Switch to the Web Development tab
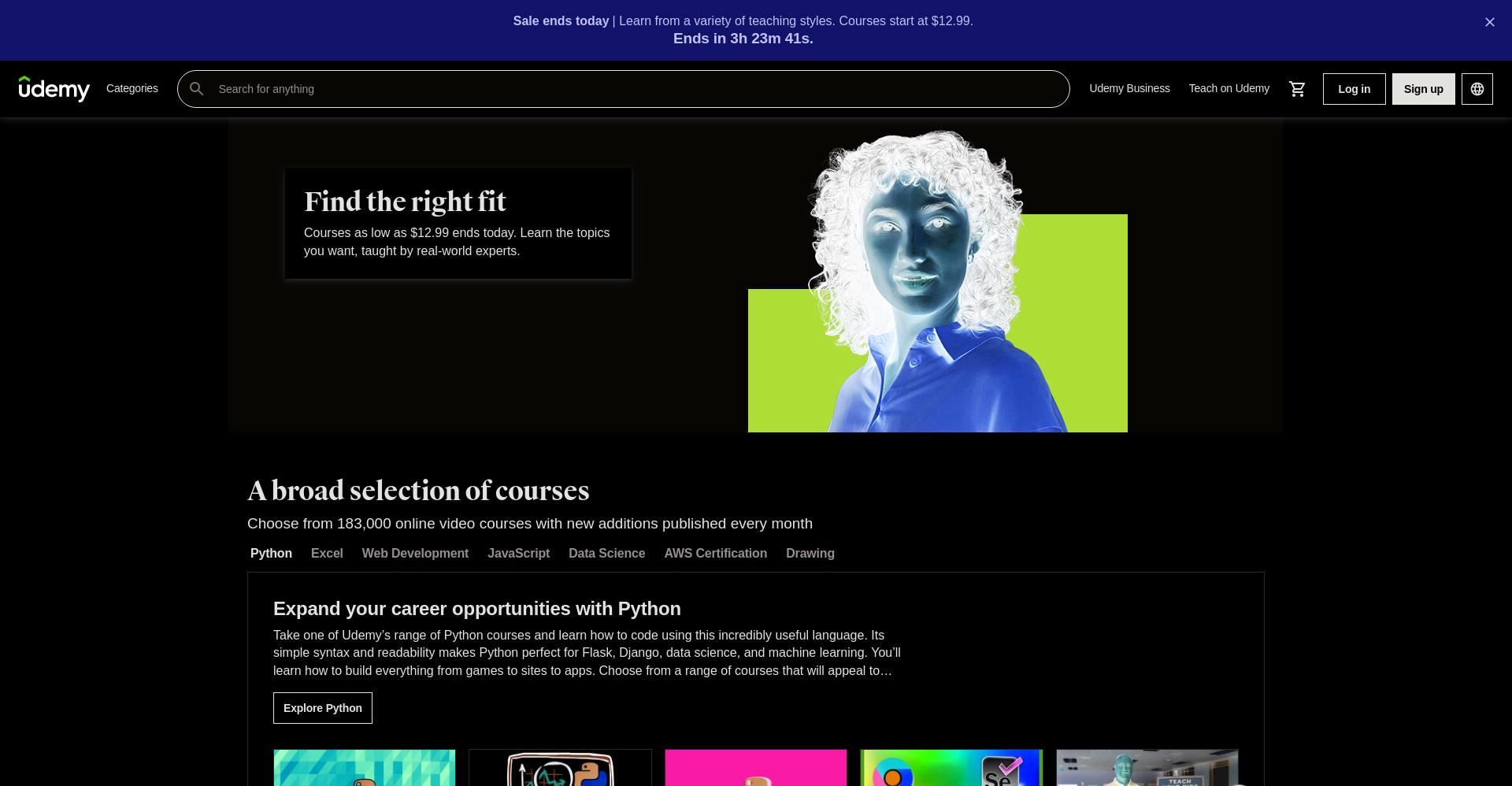The height and width of the screenshot is (786, 1512). tap(415, 554)
